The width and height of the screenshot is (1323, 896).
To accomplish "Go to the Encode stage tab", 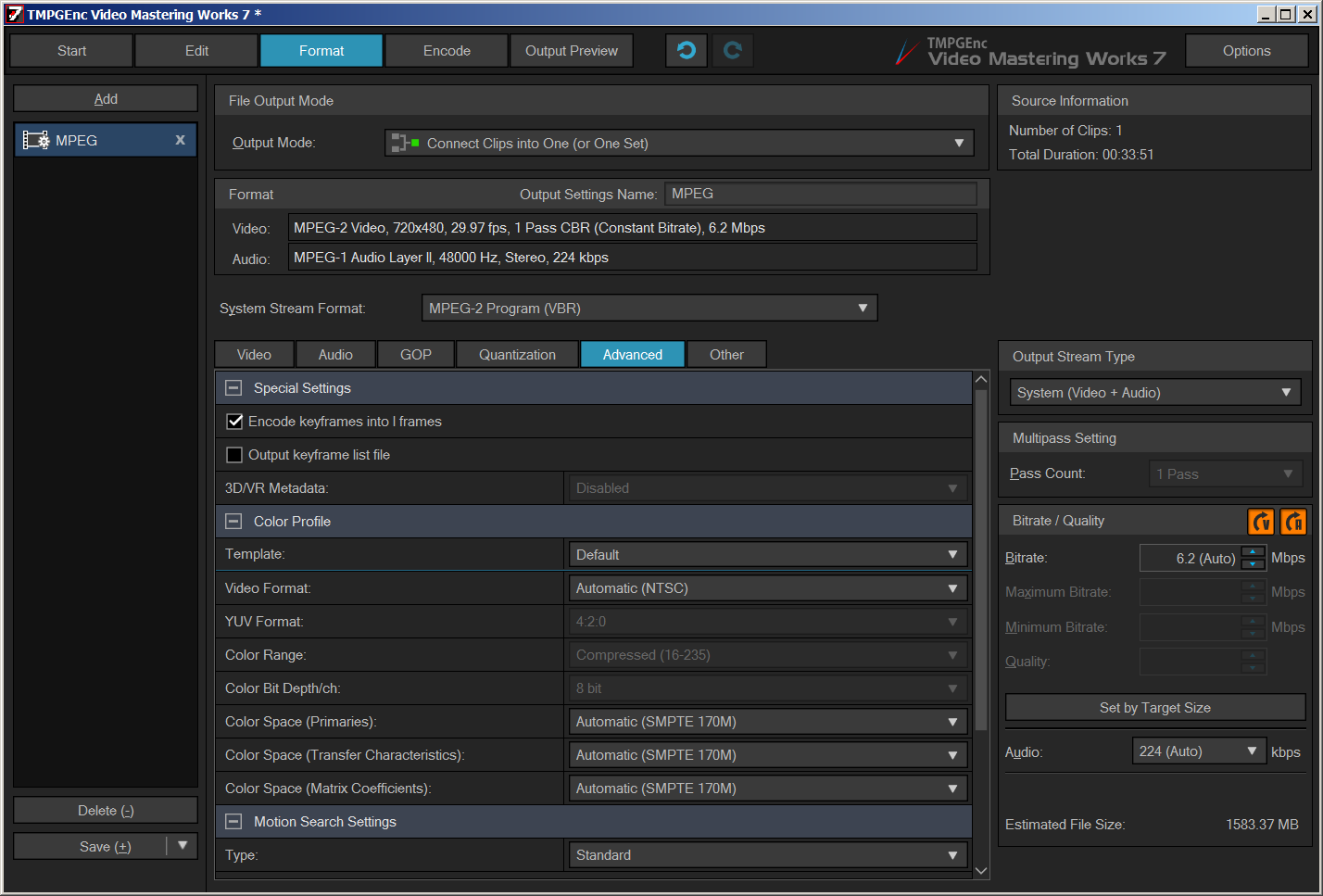I will coord(447,51).
